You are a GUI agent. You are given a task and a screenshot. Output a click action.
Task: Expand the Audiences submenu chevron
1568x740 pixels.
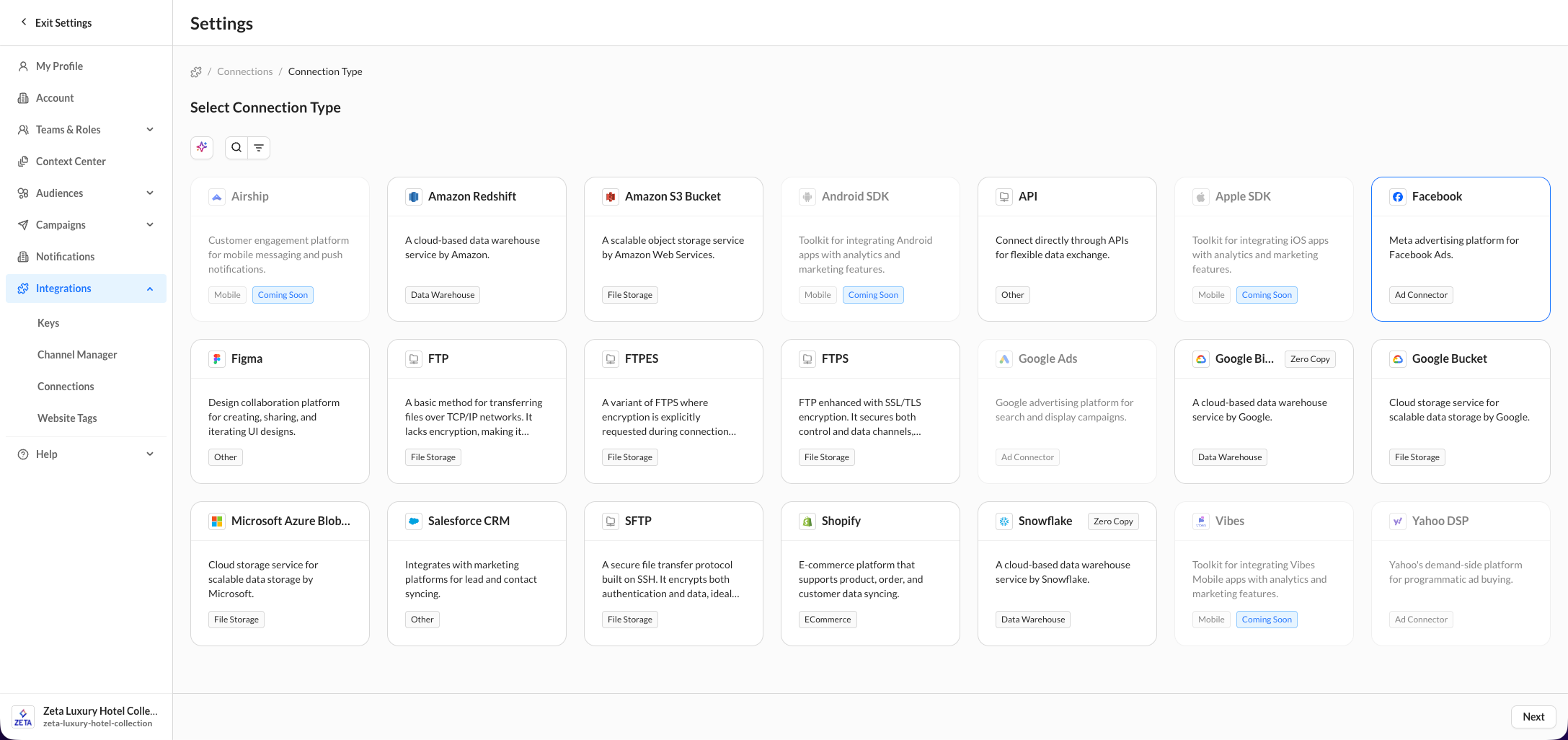pos(150,193)
